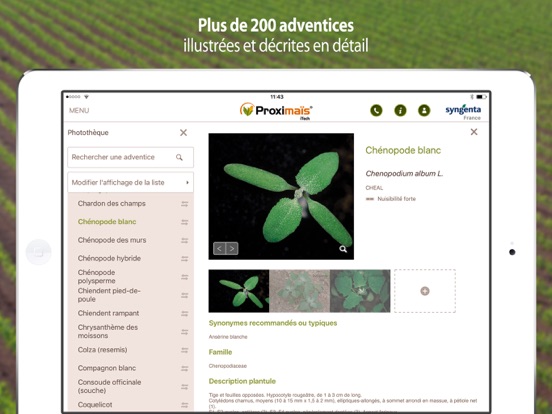
Task: Select Coquelicot in the list
Action: coord(95,405)
